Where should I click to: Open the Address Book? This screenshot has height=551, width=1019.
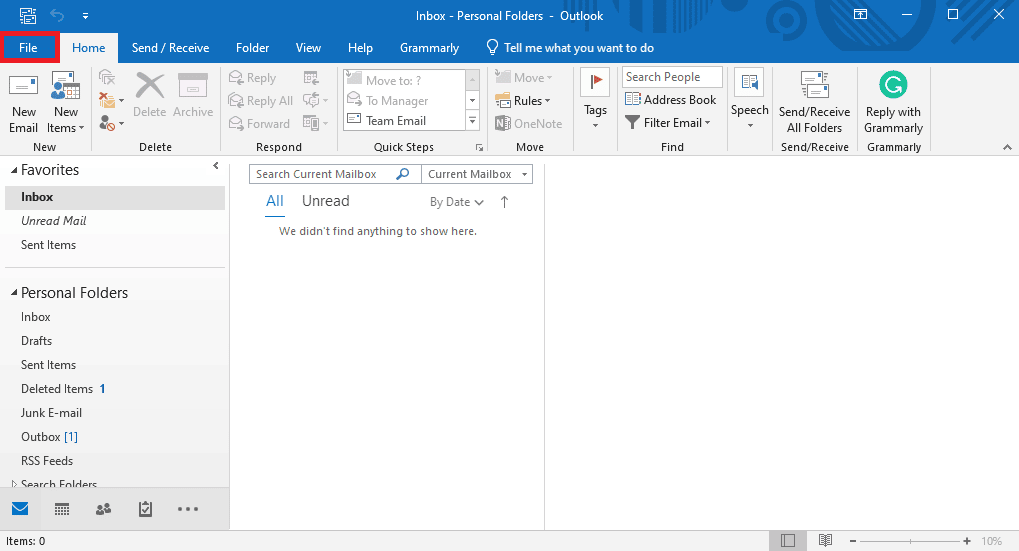coord(671,99)
